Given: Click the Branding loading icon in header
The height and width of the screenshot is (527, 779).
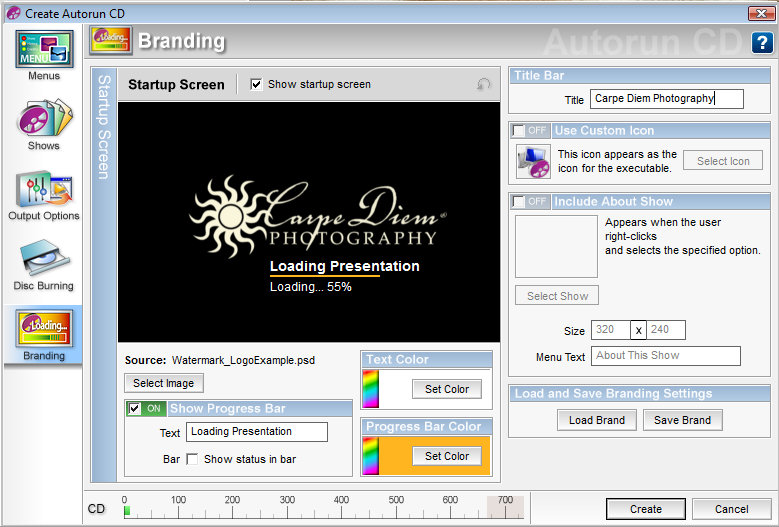Looking at the screenshot, I should click(x=111, y=40).
